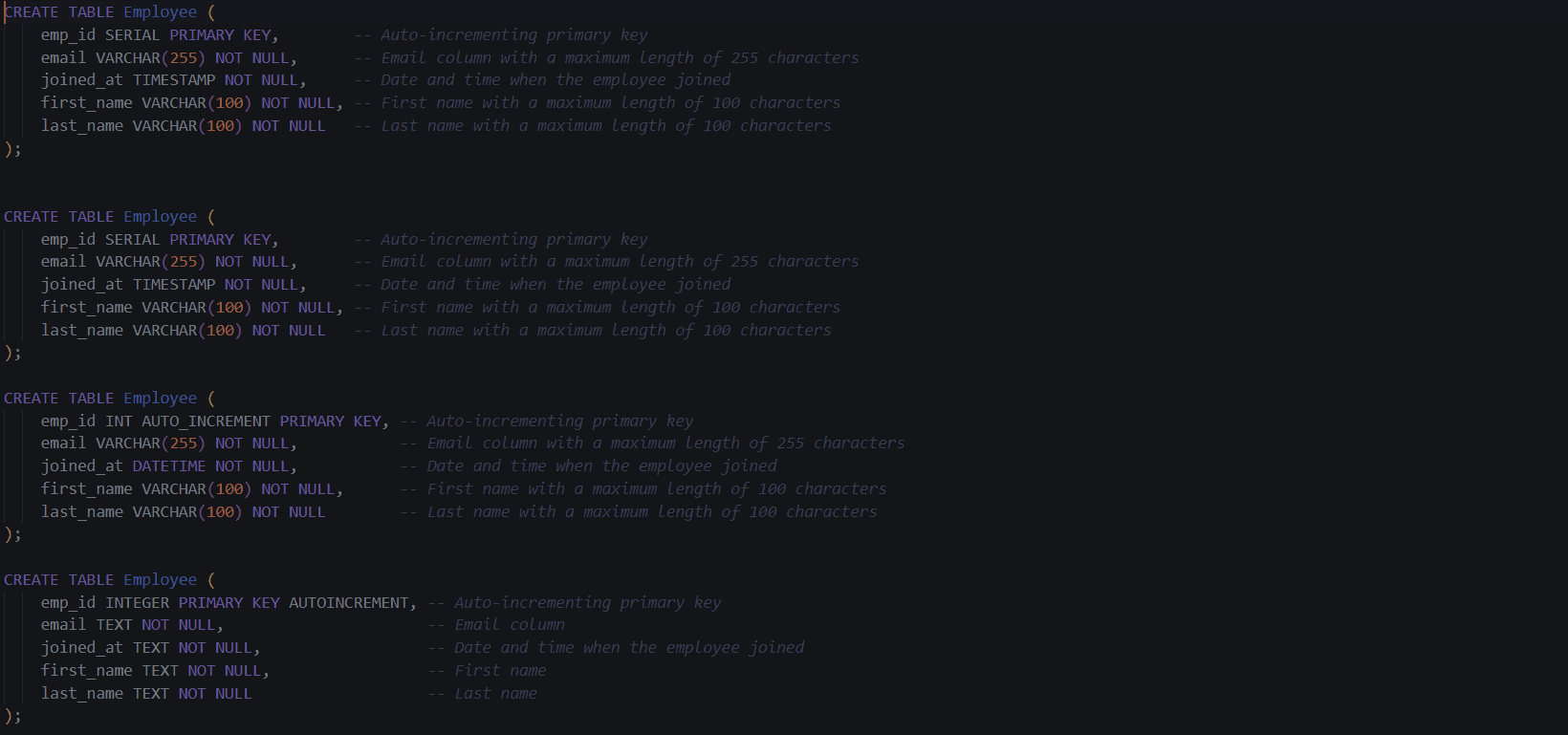Click SERIAL in the second CREATE TABLE block
Viewport: 1568px width, 735px height.
tap(132, 240)
